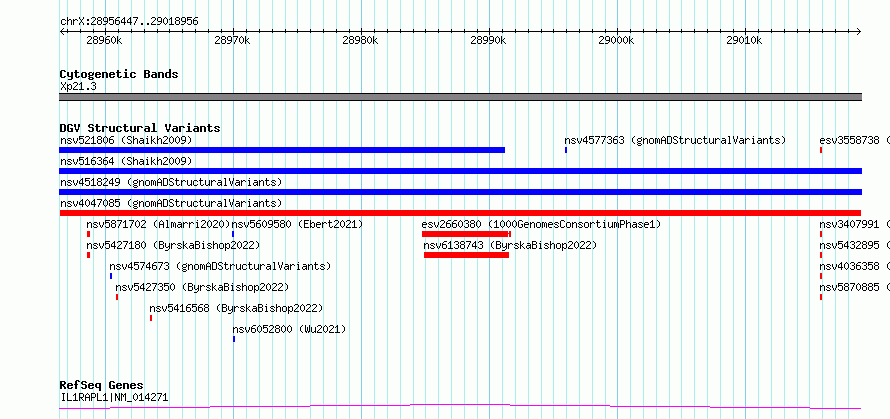Click the red esv3558738 marker

(821, 150)
